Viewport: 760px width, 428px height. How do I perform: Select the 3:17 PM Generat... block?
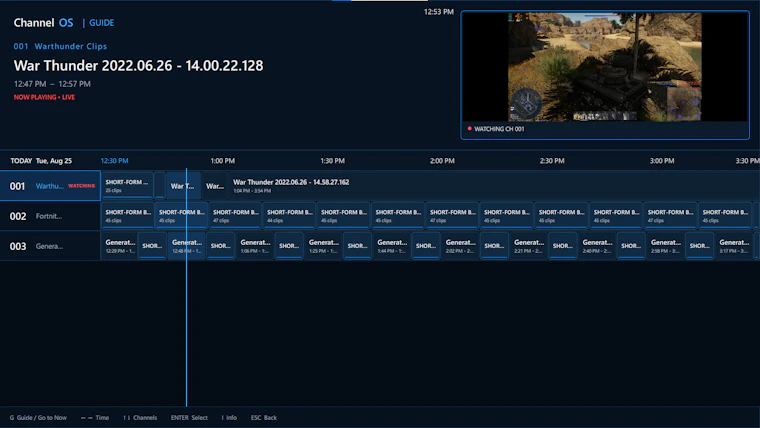point(734,246)
